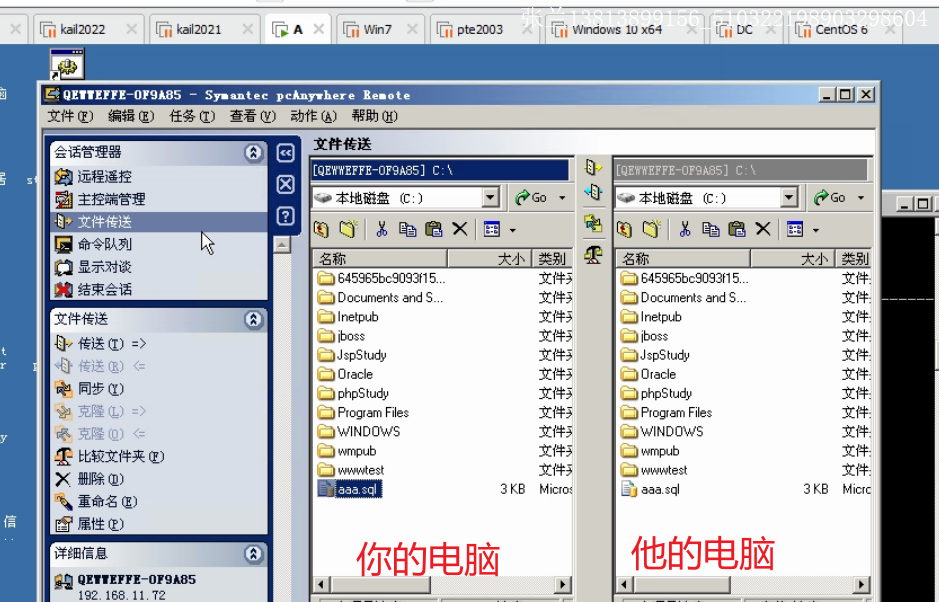Click the up-folder icon in right pane toolbar
This screenshot has height=602, width=939.
[625, 229]
